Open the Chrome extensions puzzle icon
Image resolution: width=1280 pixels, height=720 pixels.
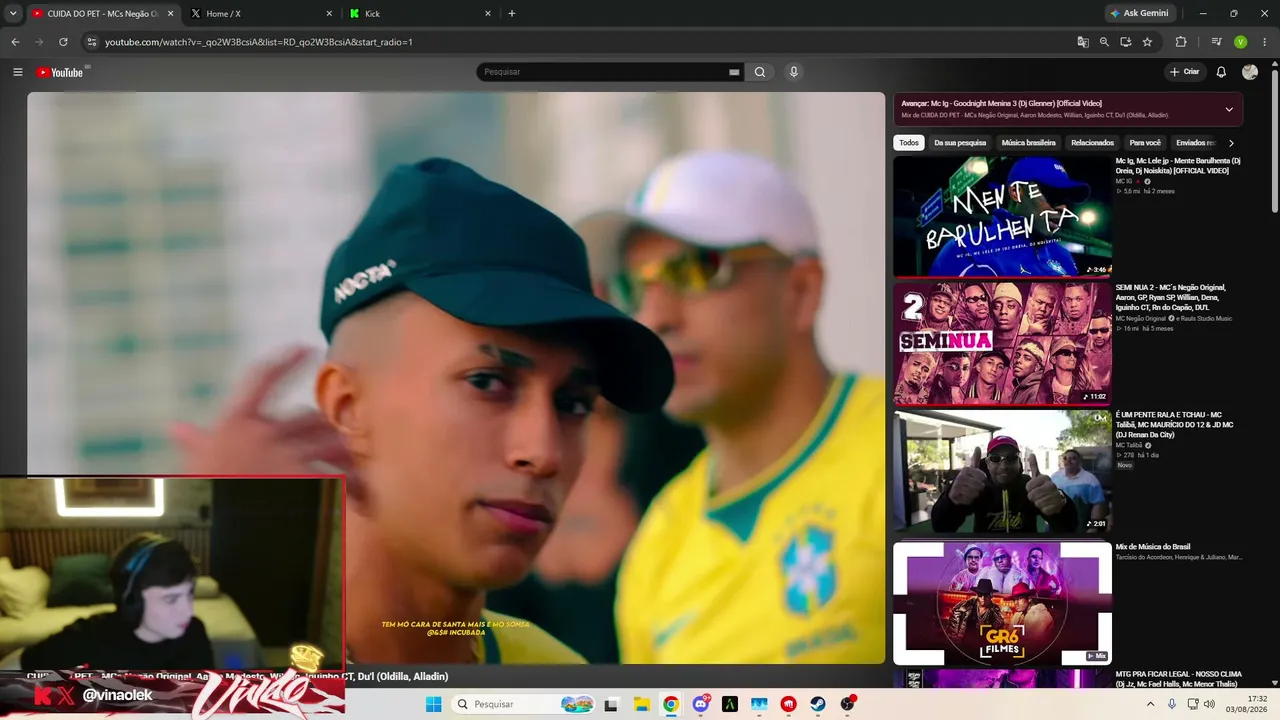point(1181,42)
